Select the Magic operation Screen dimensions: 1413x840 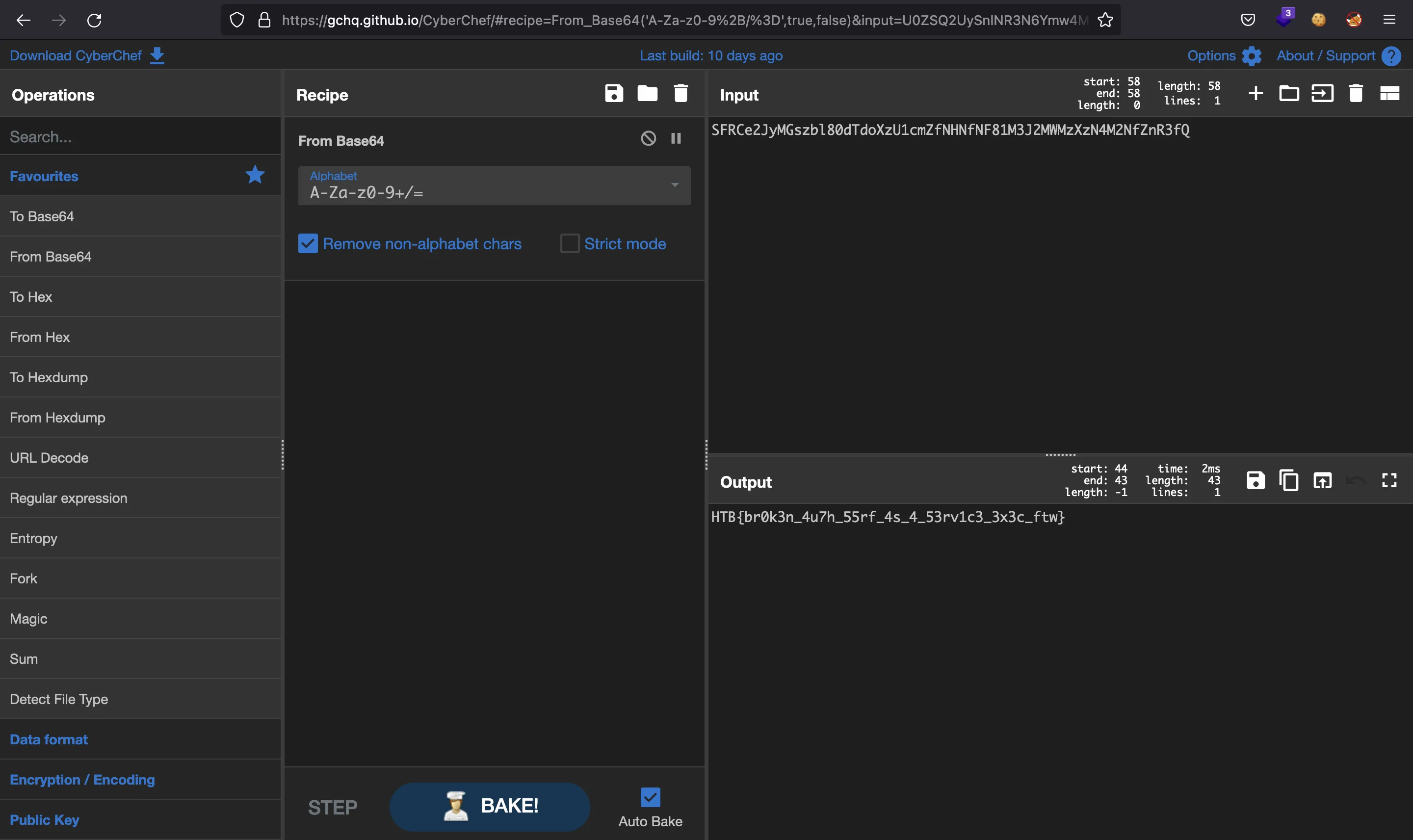click(x=140, y=619)
